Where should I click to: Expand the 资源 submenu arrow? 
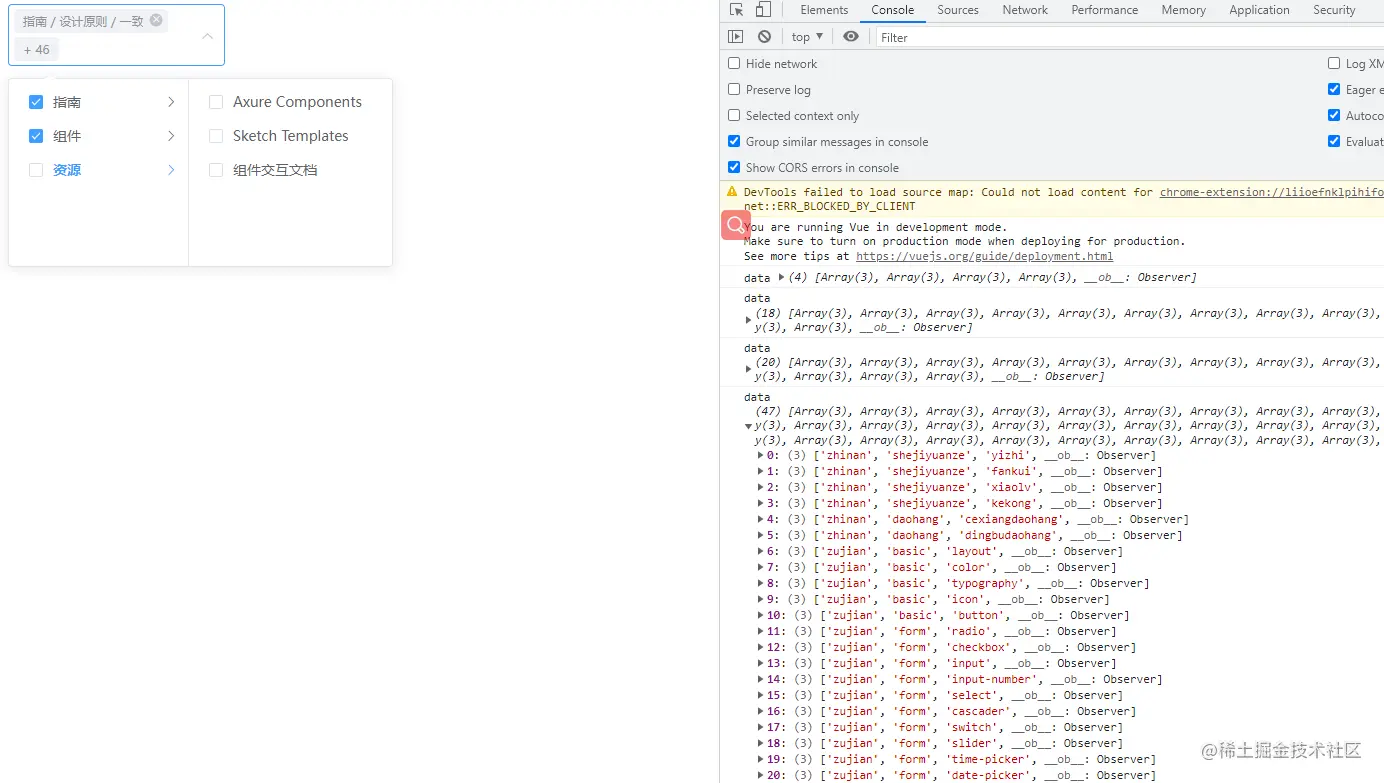click(x=171, y=170)
